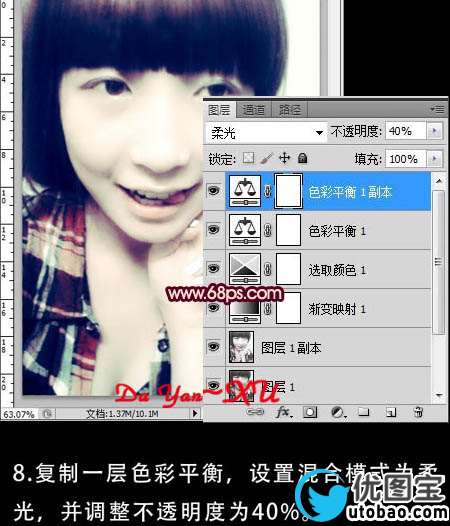Open the fx layer style menu
Screen dimensions: 450x526
click(x=284, y=412)
